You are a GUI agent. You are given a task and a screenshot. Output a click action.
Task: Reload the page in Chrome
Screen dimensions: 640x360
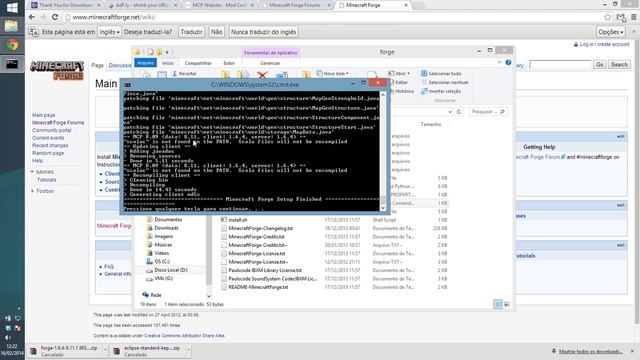pos(55,17)
